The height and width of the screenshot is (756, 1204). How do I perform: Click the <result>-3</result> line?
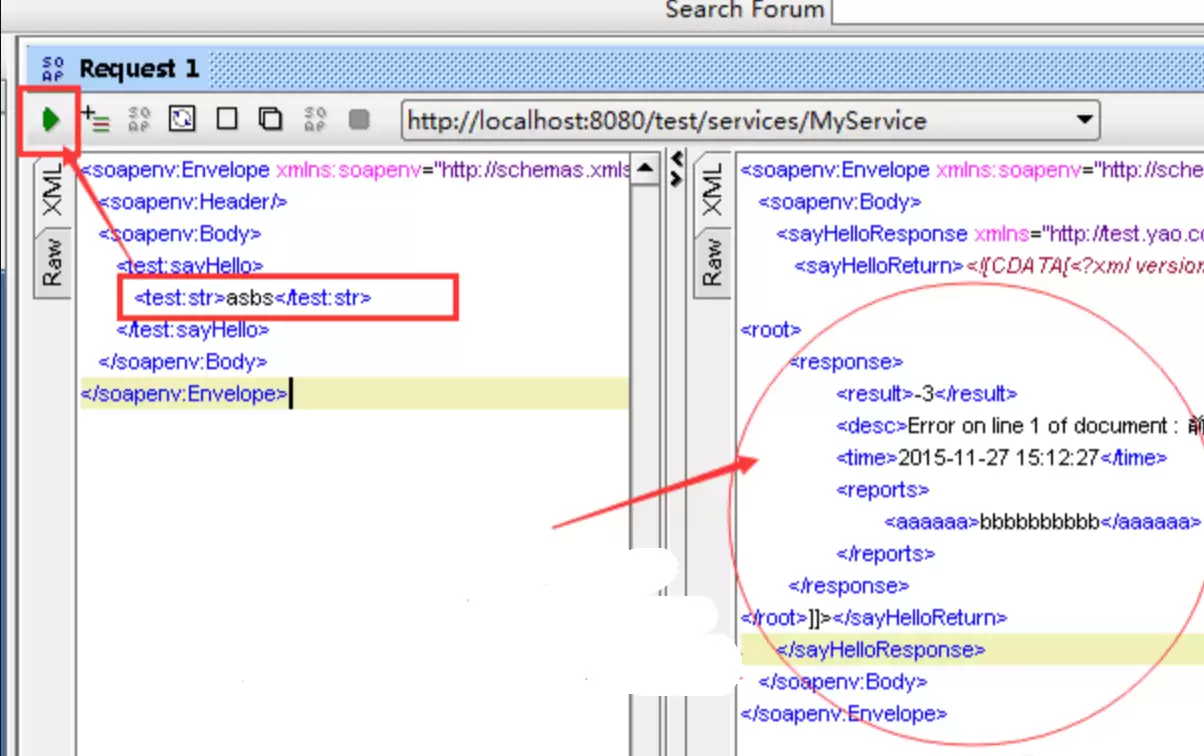click(x=927, y=394)
